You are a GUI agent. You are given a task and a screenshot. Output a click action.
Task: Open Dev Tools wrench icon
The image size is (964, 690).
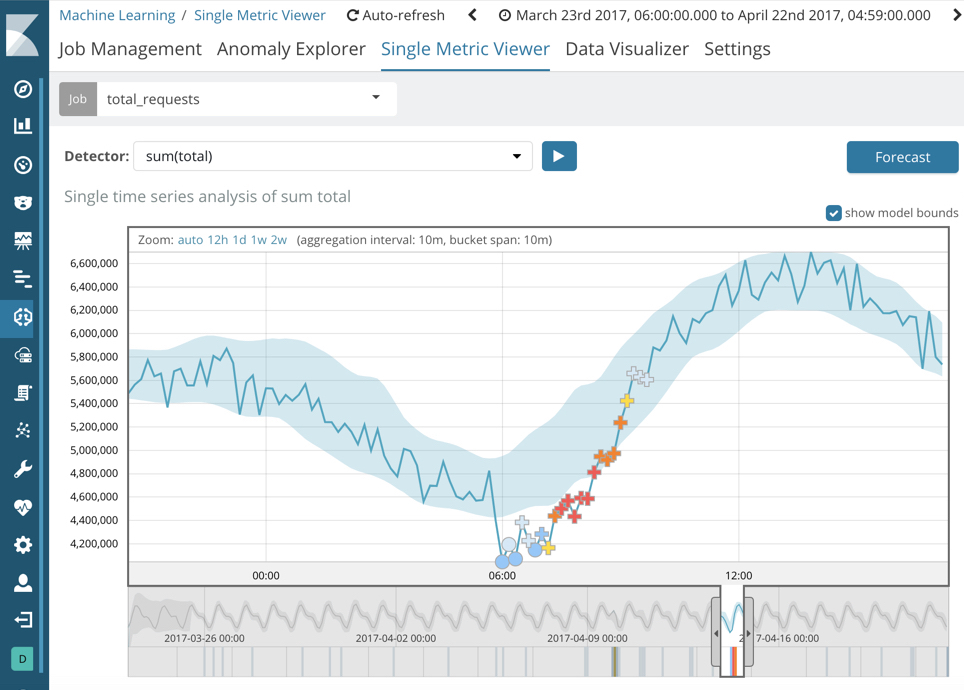tap(22, 469)
